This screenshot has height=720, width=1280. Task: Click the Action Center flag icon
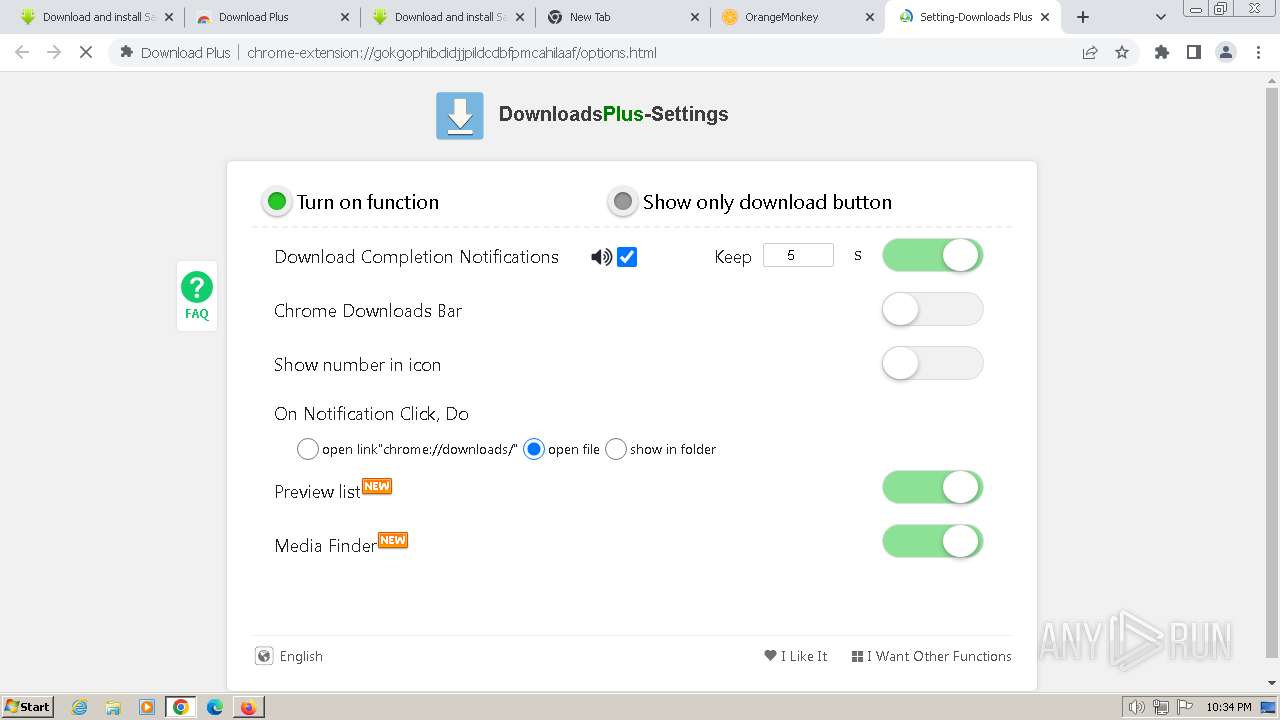[1185, 707]
